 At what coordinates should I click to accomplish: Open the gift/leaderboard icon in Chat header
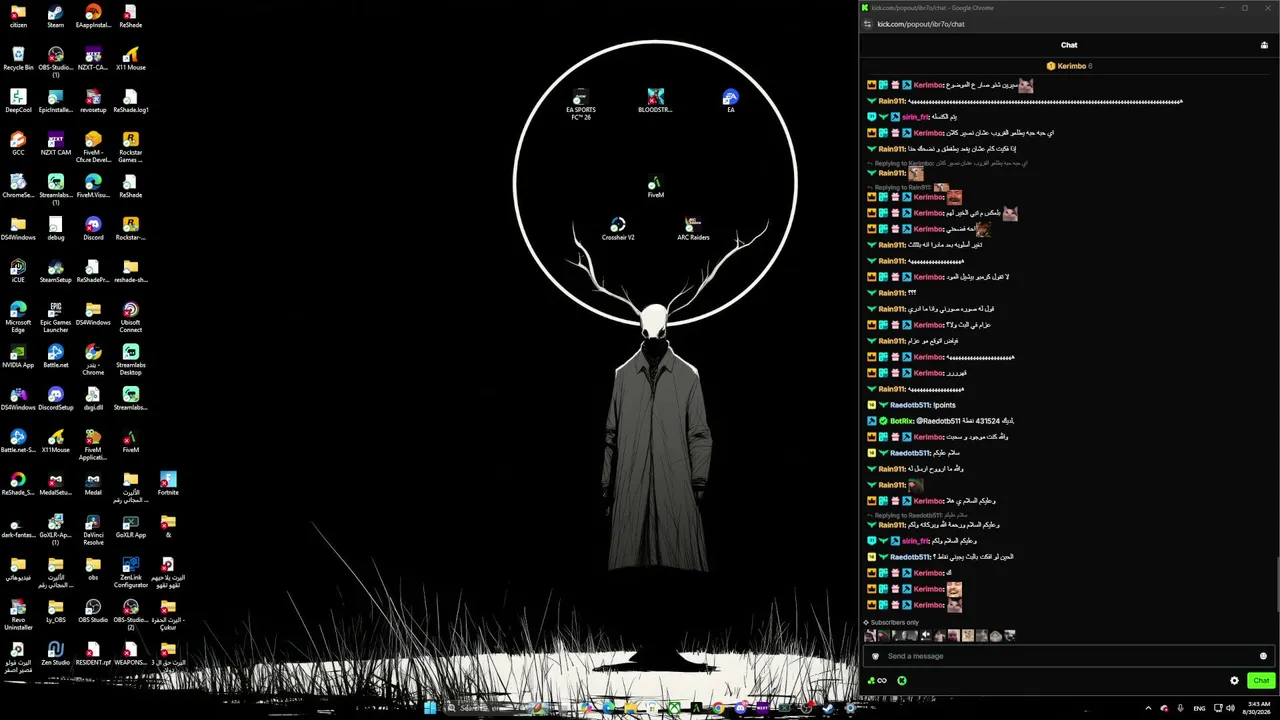click(x=1264, y=45)
